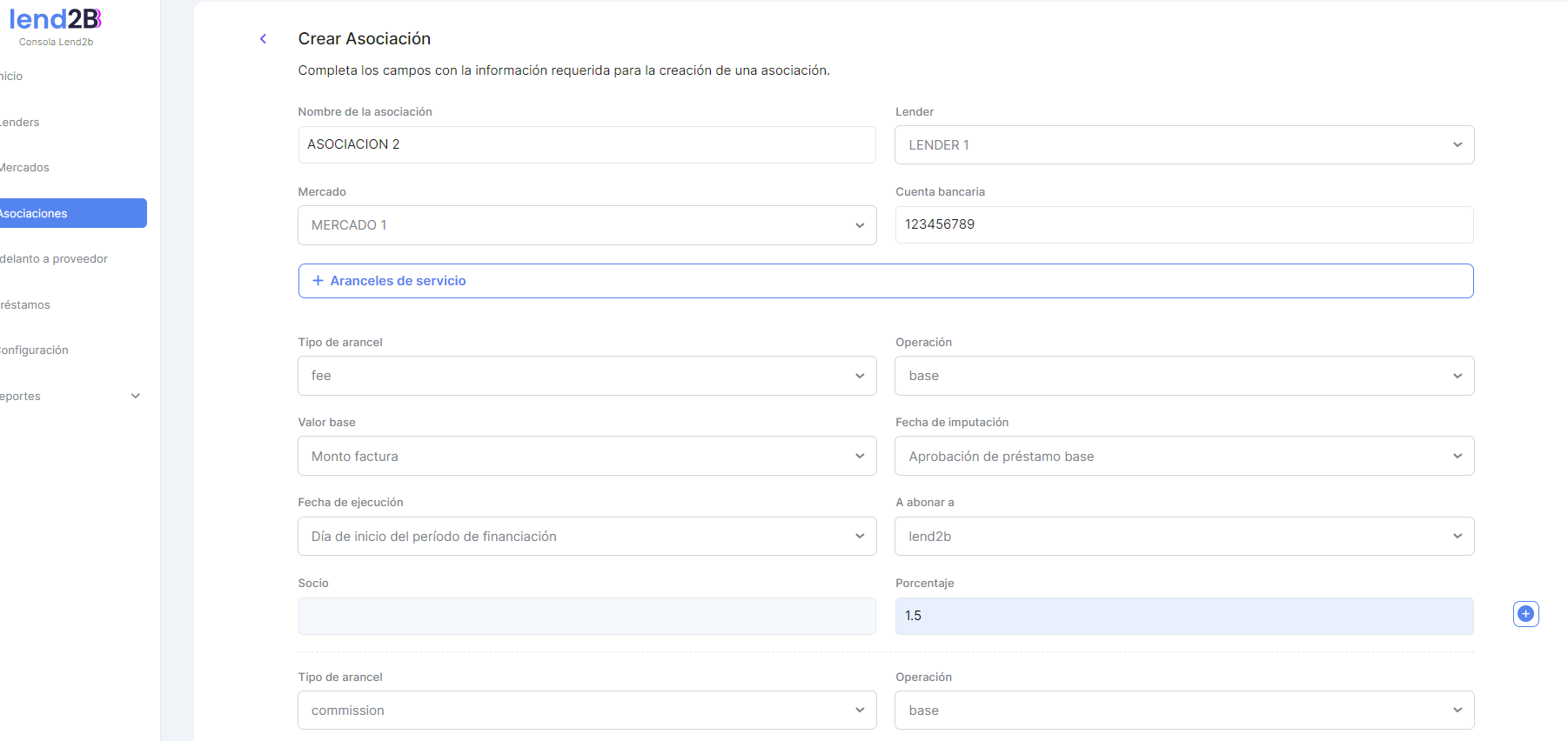The image size is (1568, 741).
Task: Go to Lenders in the sidebar
Action: tap(21, 123)
